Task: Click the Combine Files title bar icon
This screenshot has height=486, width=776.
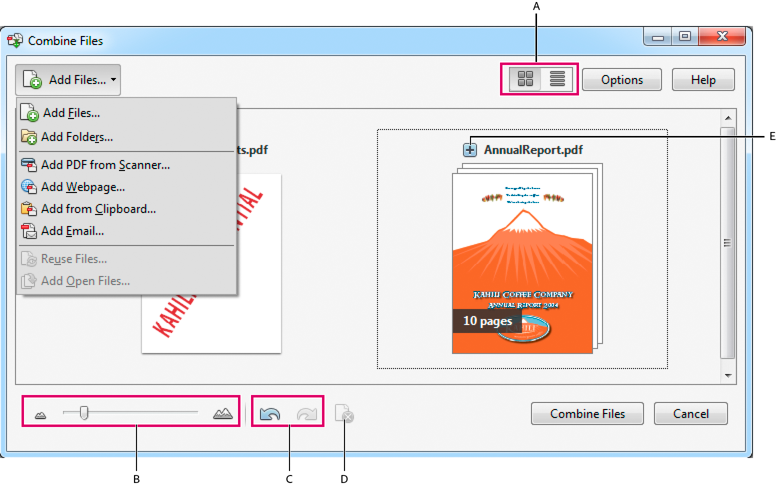Action: pos(15,41)
